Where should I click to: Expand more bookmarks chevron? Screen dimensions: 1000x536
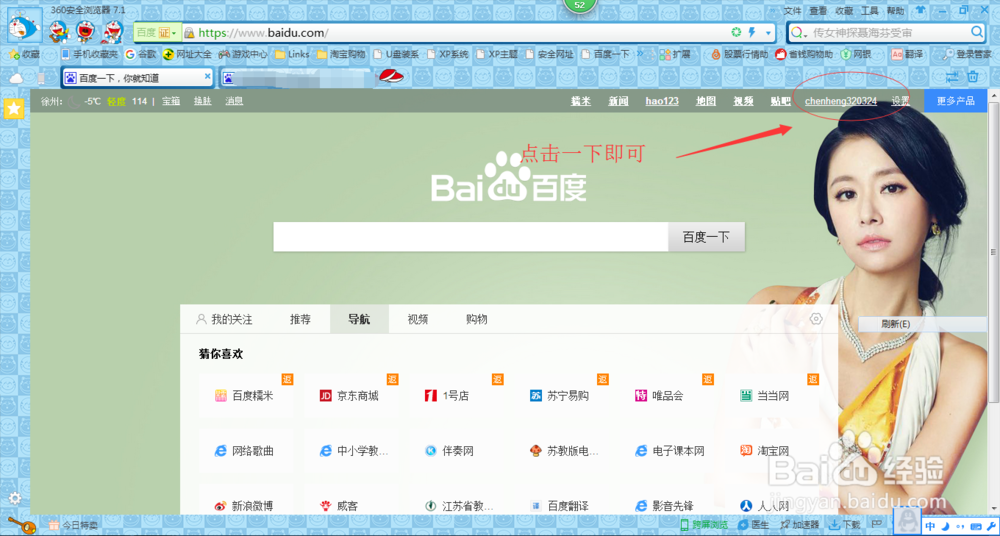640,54
